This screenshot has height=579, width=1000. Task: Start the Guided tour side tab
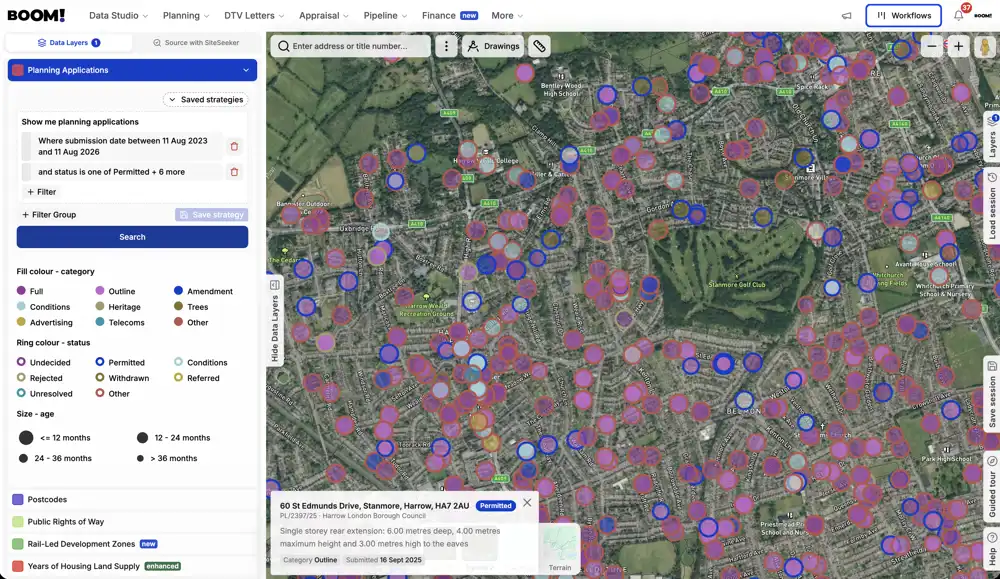pos(992,488)
